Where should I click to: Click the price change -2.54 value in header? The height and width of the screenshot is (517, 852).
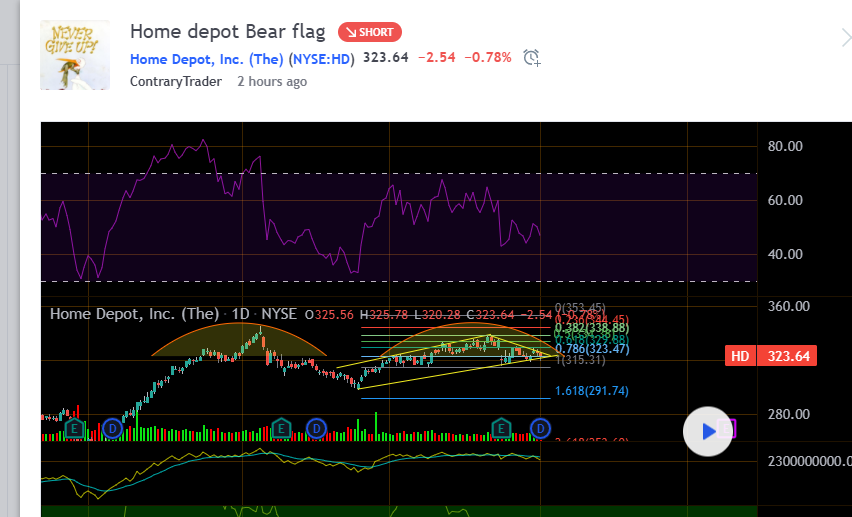tap(436, 58)
